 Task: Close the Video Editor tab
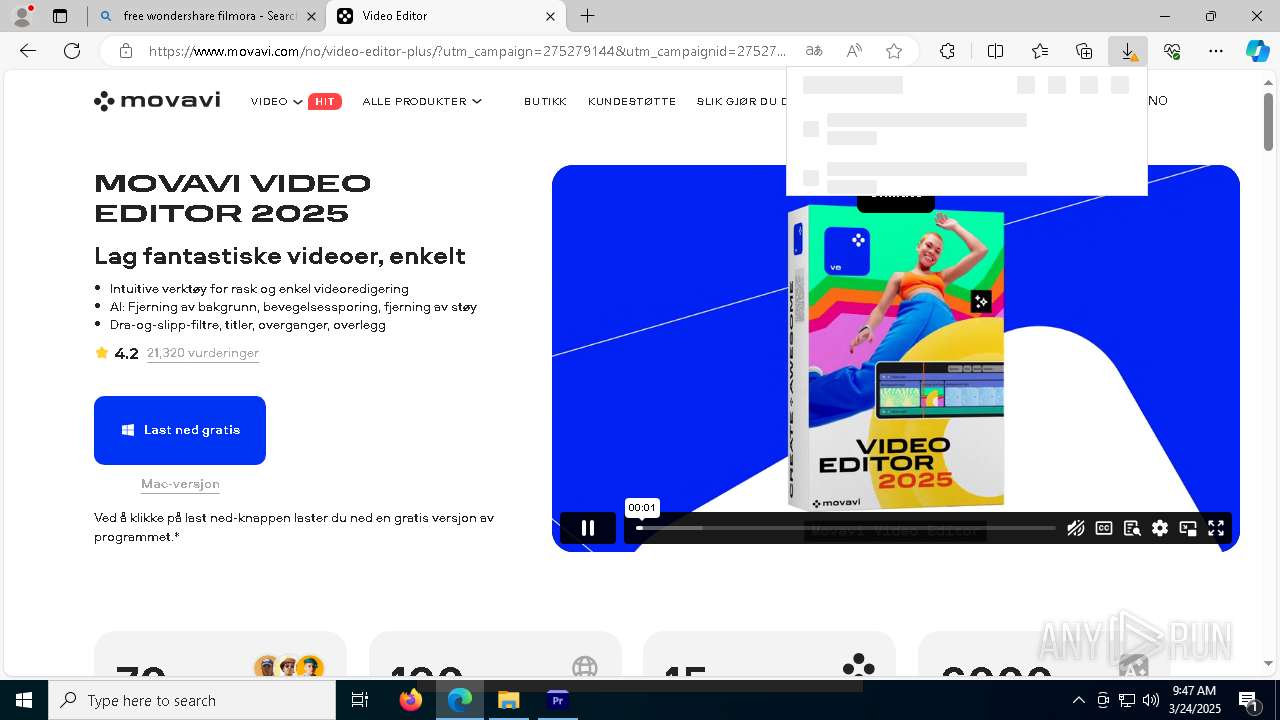[x=550, y=16]
